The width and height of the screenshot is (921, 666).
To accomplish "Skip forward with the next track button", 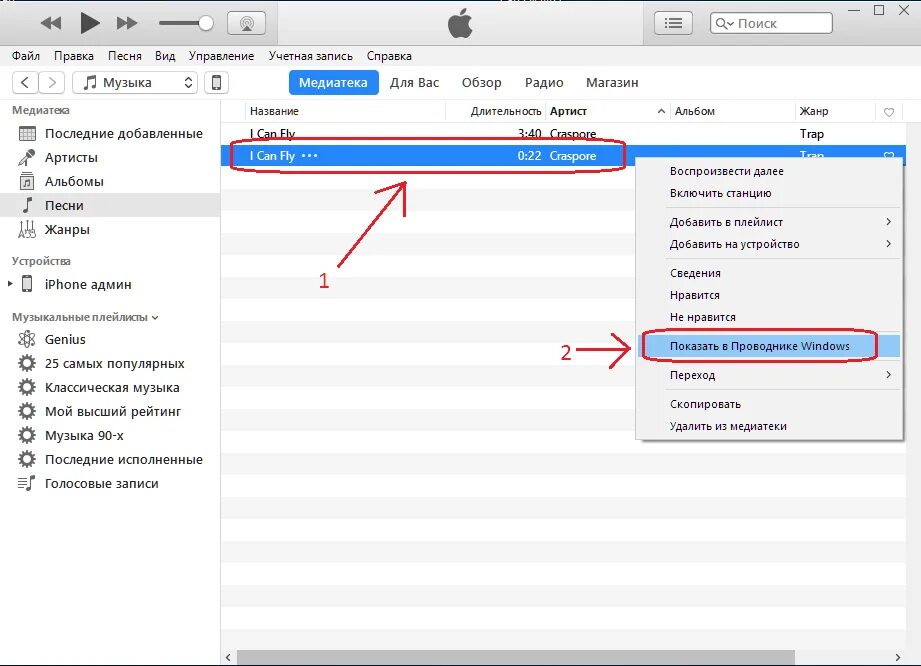I will [126, 23].
